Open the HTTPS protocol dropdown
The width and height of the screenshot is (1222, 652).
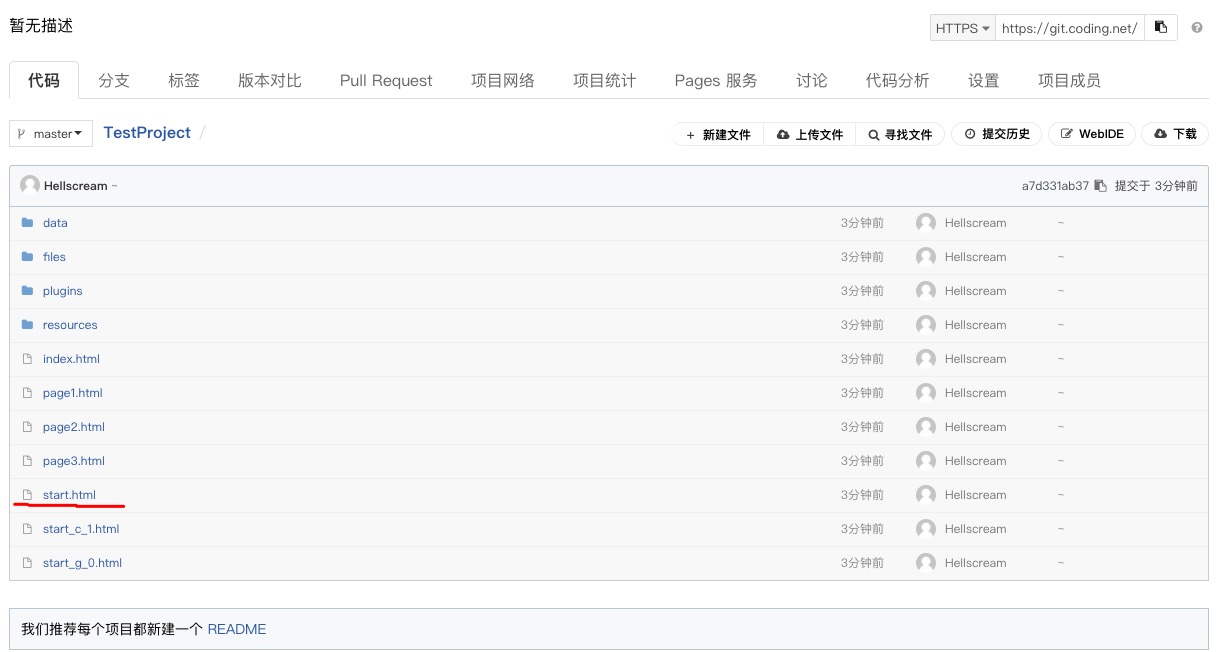962,28
